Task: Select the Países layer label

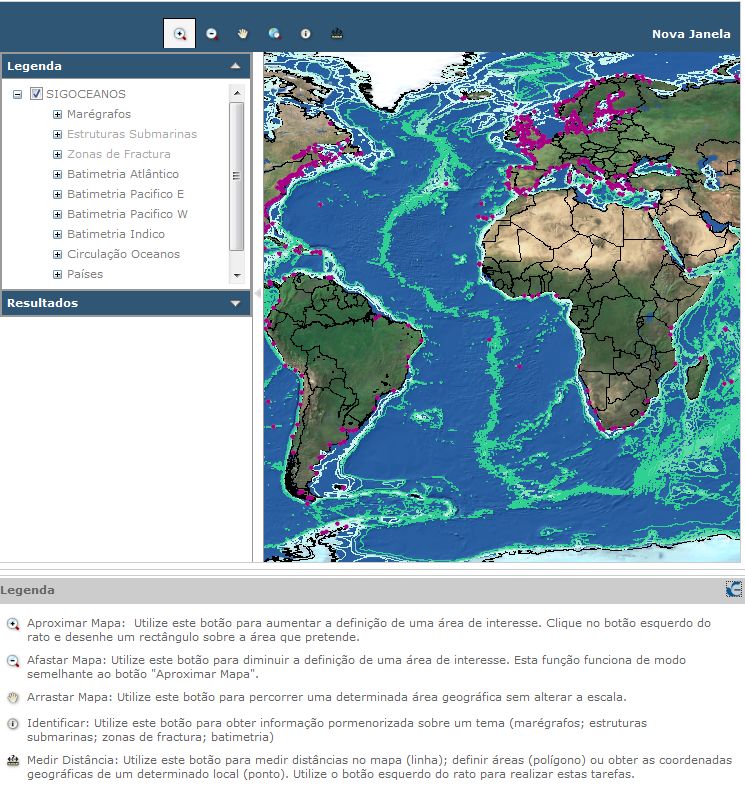Action: (x=85, y=274)
